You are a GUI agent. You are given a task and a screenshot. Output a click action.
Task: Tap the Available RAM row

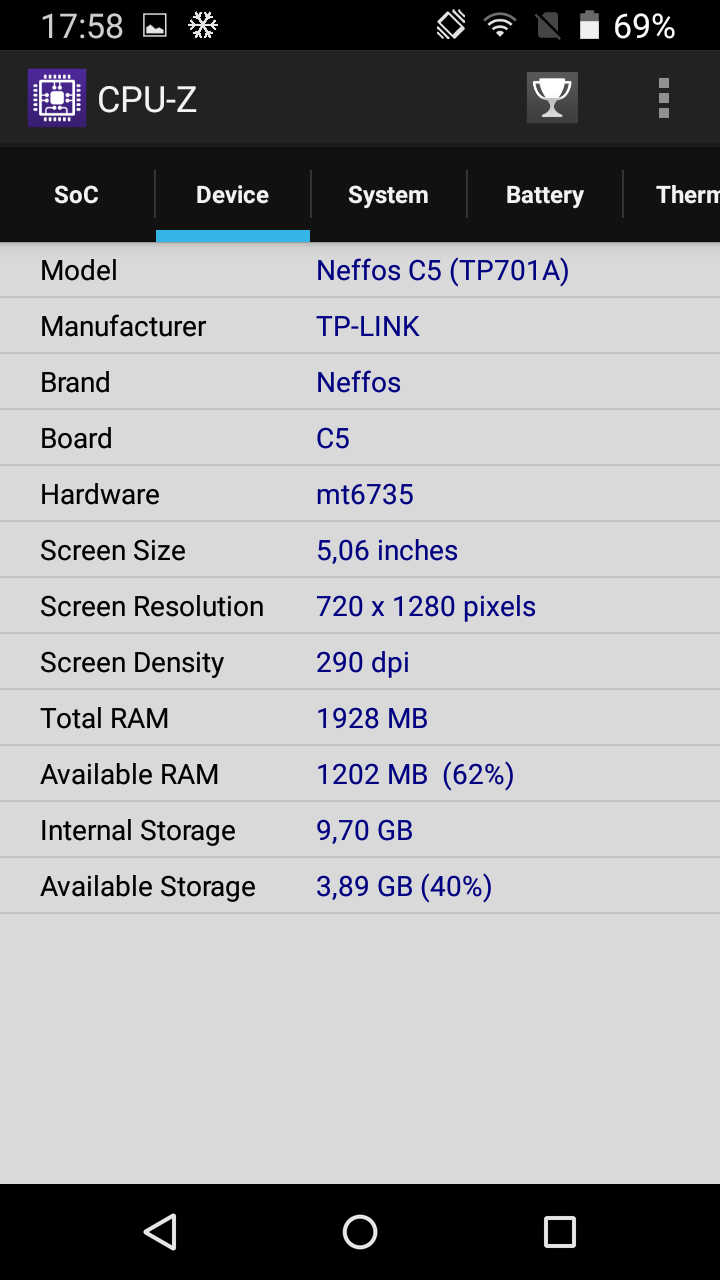point(360,774)
